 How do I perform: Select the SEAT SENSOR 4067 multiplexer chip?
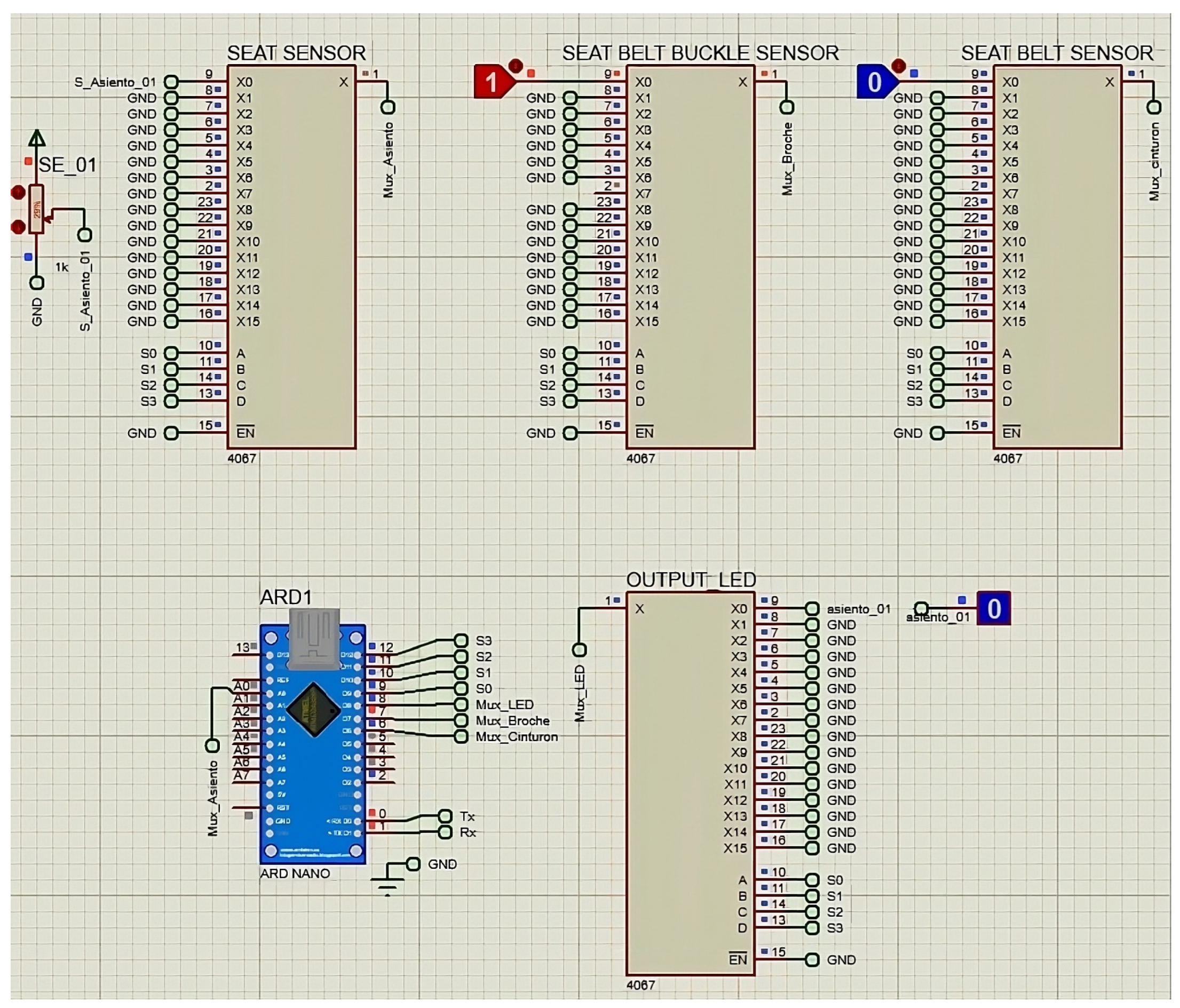[x=291, y=256]
